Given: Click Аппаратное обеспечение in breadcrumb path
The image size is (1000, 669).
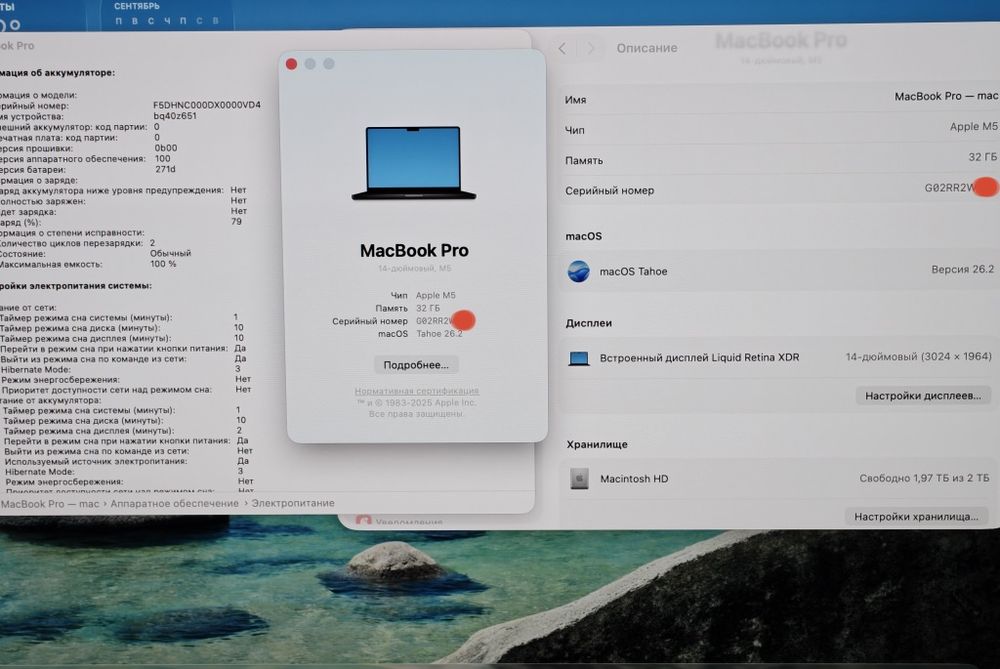Looking at the screenshot, I should (x=175, y=503).
